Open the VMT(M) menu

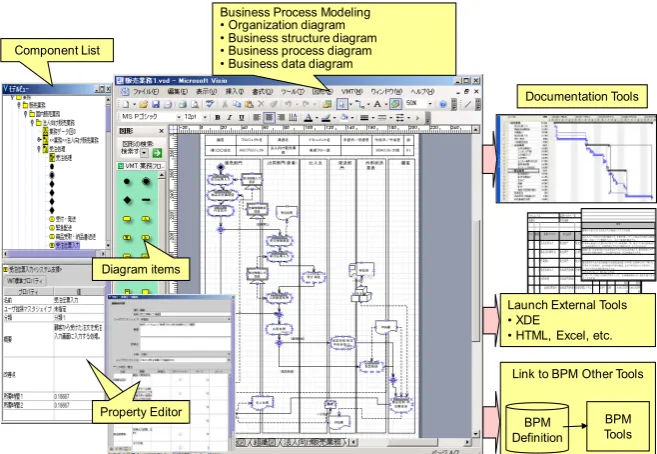352,91
